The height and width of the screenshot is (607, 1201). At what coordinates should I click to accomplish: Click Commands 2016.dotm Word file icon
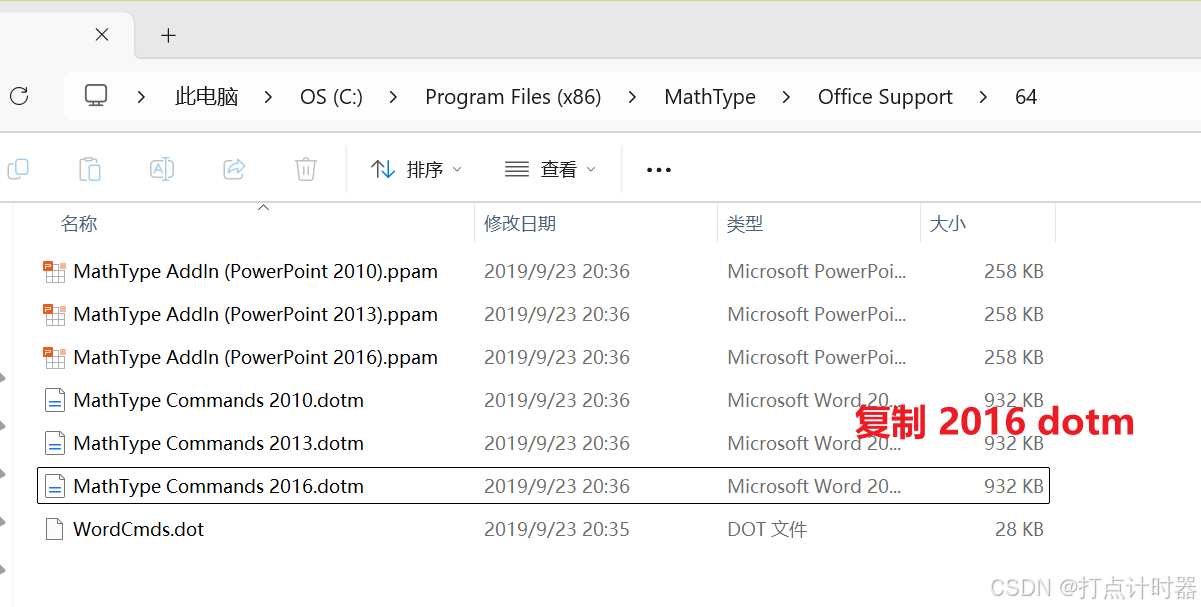(x=55, y=486)
